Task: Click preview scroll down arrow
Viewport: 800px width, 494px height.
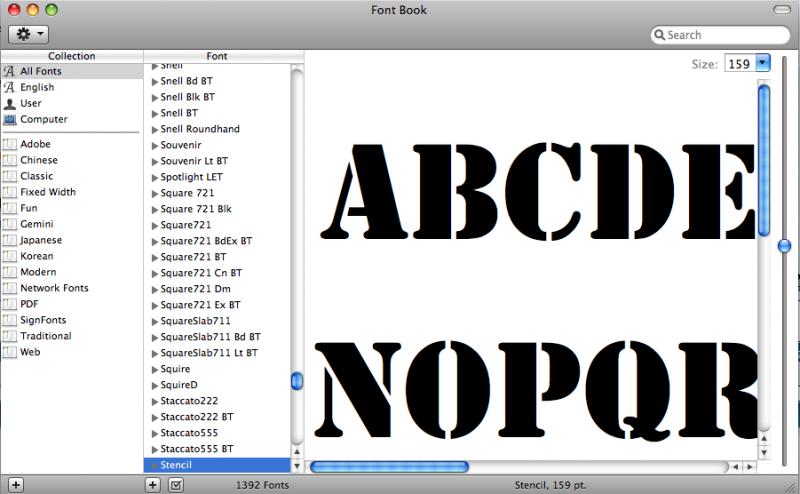Action: [x=764, y=452]
